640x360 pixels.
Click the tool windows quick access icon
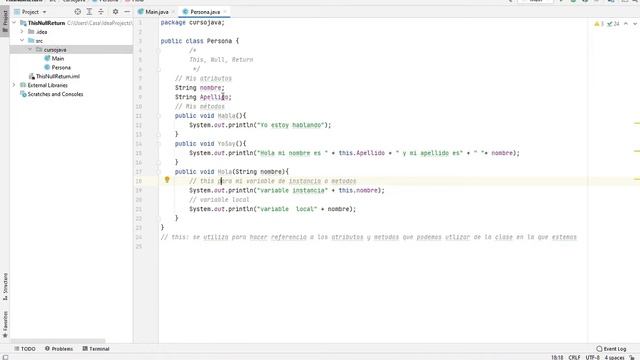[5, 357]
